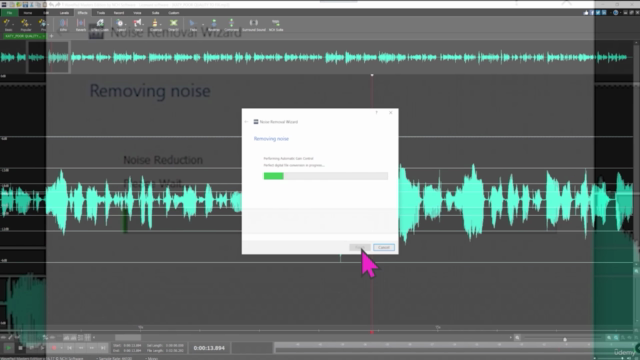This screenshot has height=360, width=640.
Task: Select the KATY_POOR QUALITY file tab
Action: pyautogui.click(x=24, y=36)
